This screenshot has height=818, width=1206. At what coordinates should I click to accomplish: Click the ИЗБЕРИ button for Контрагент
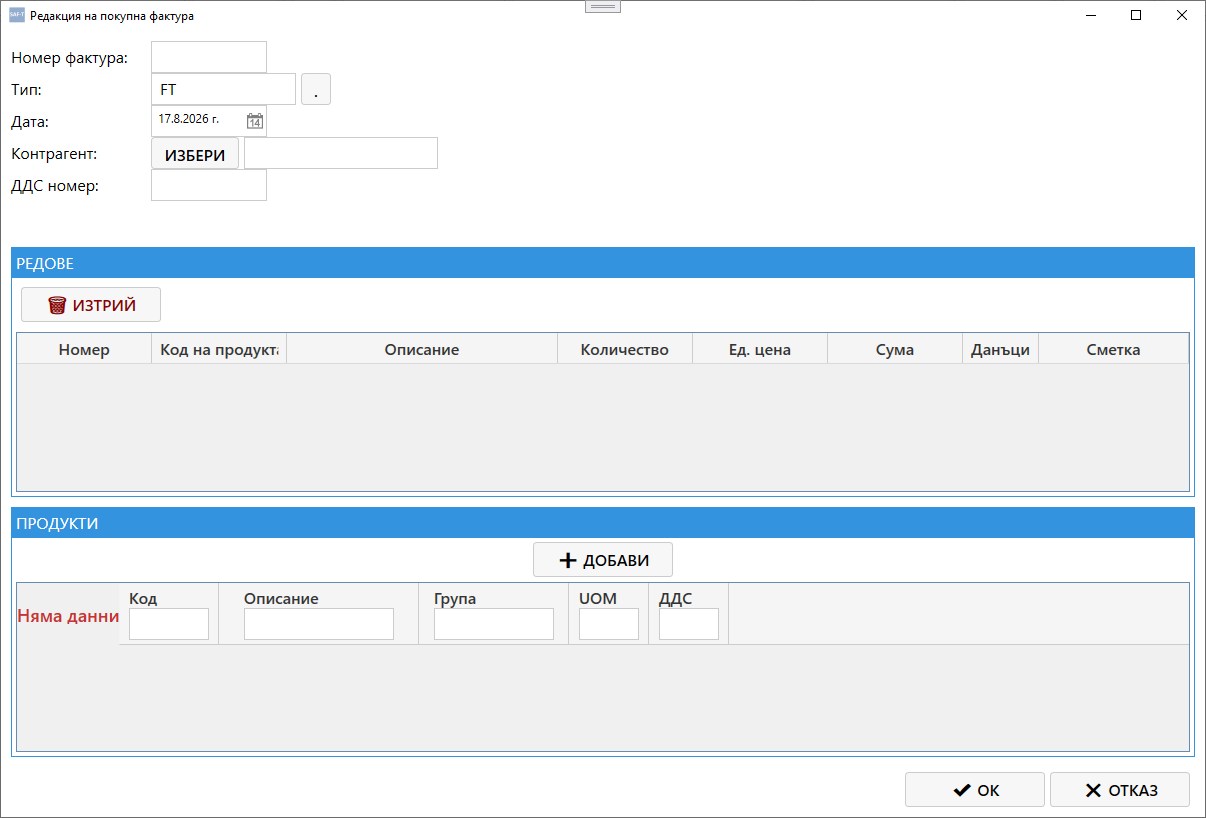pos(195,154)
